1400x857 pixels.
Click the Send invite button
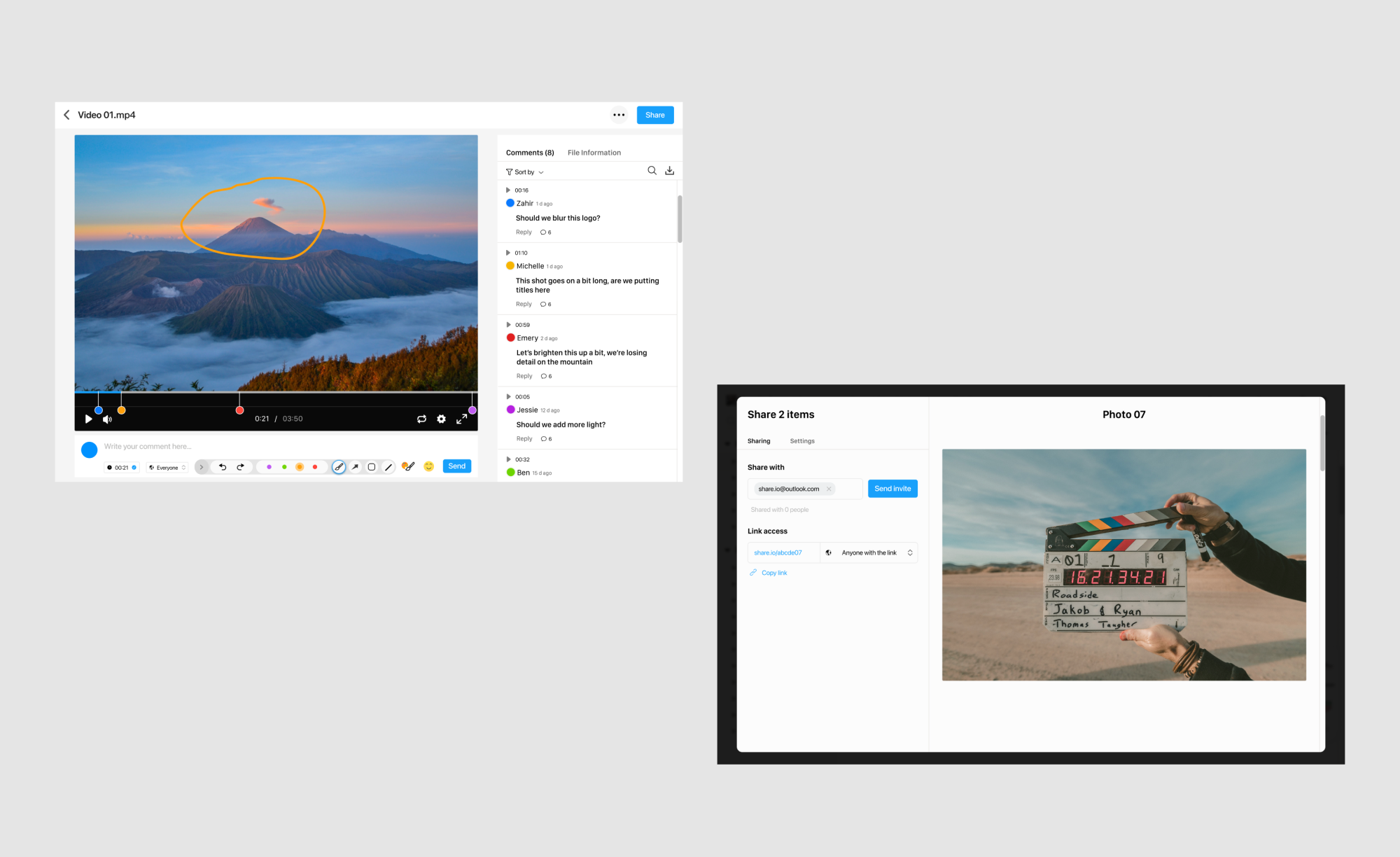(892, 489)
